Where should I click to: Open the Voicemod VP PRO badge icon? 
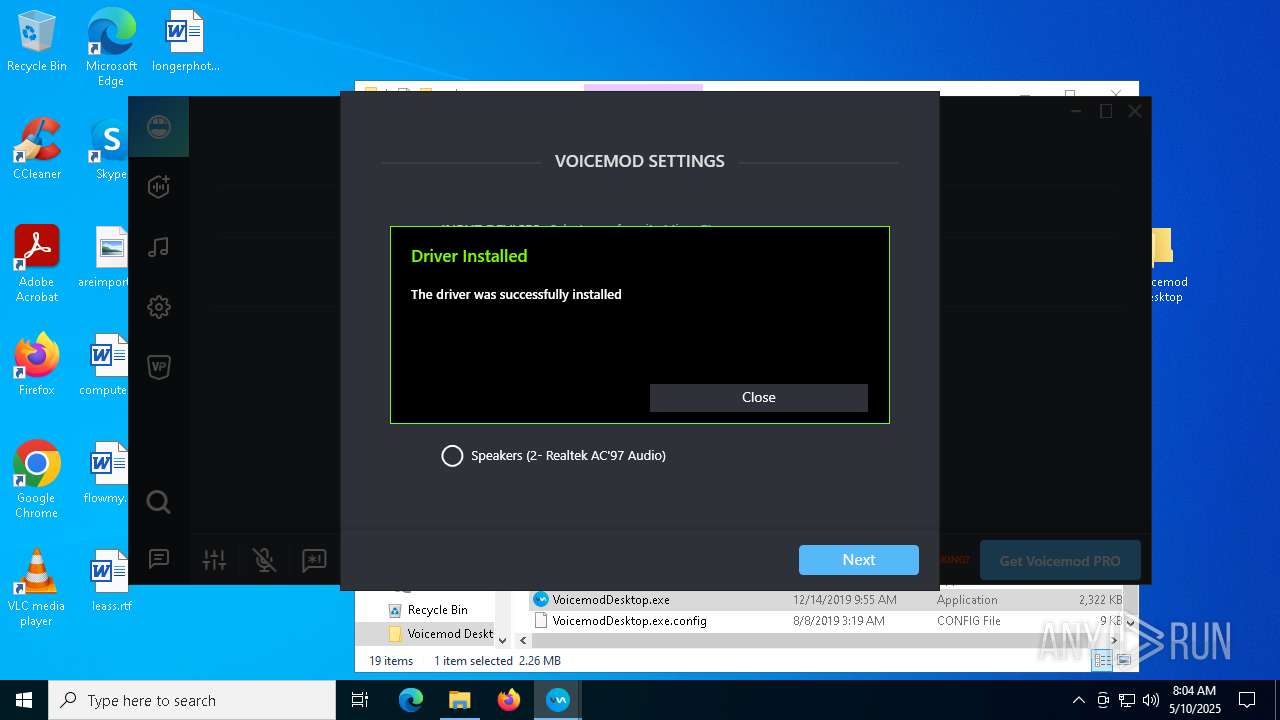coord(158,367)
